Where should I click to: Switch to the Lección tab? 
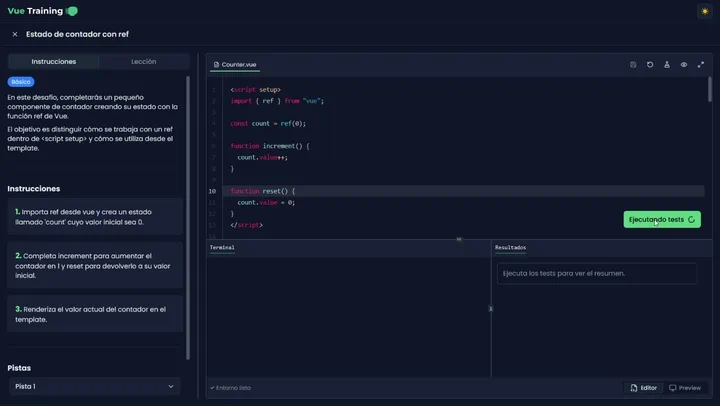point(144,62)
